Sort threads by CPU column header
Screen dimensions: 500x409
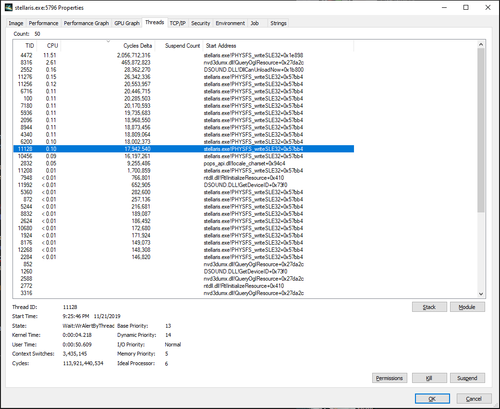pyautogui.click(x=49, y=46)
